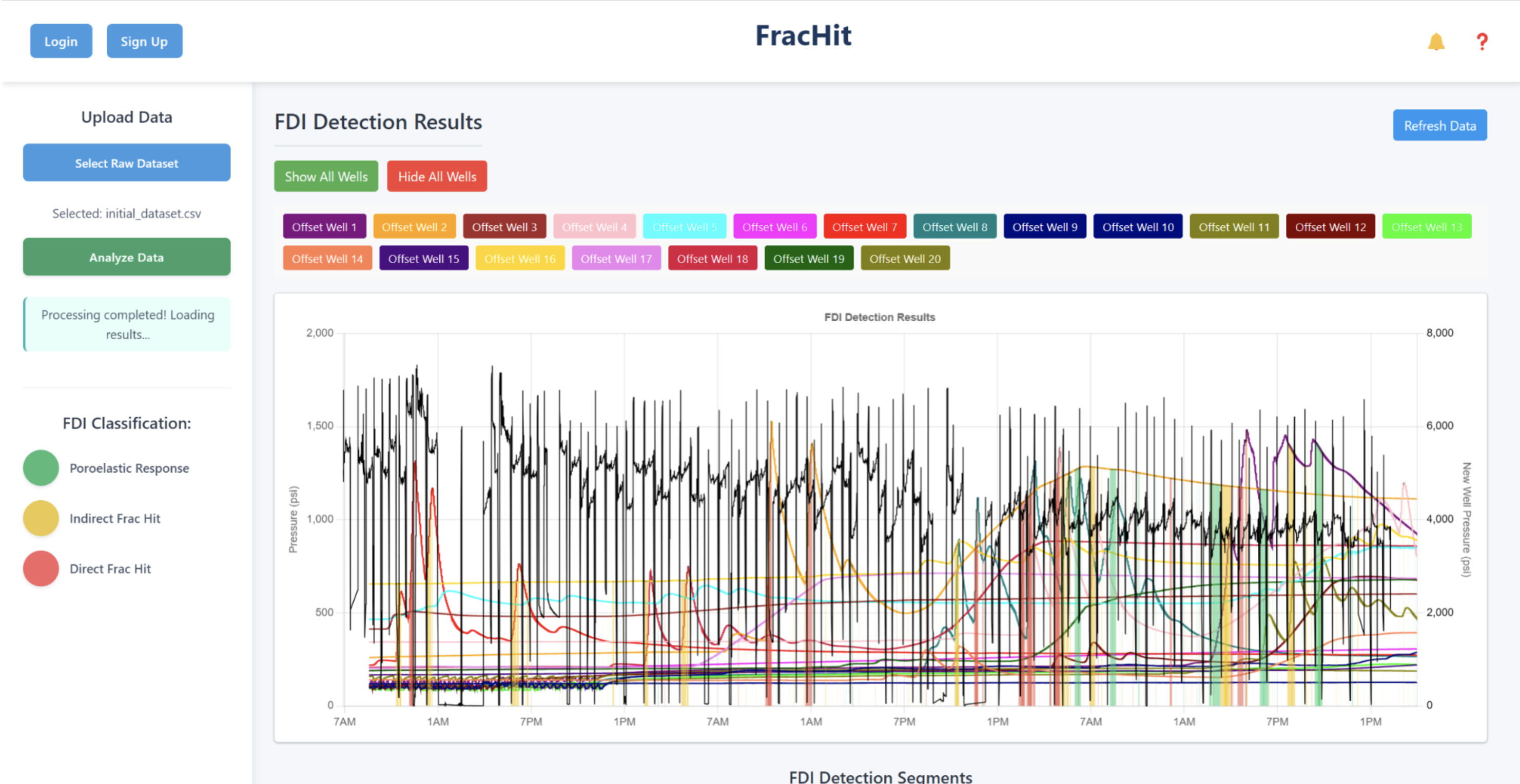
Task: Click the red Direct Frac Hit swatch
Action: point(41,568)
